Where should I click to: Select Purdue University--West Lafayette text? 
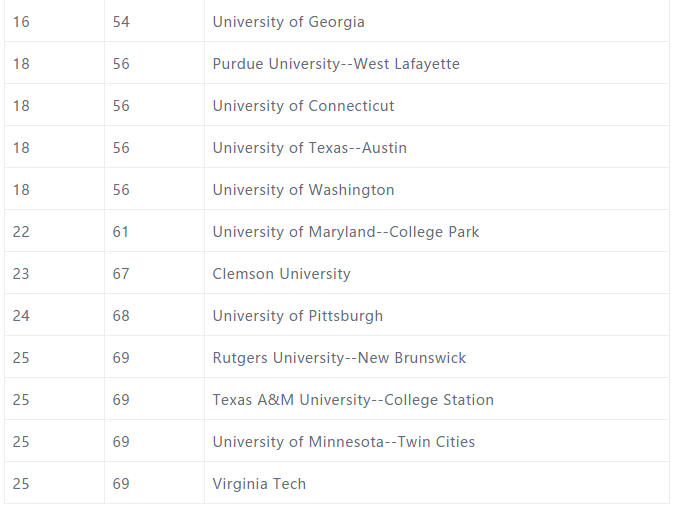click(x=336, y=64)
